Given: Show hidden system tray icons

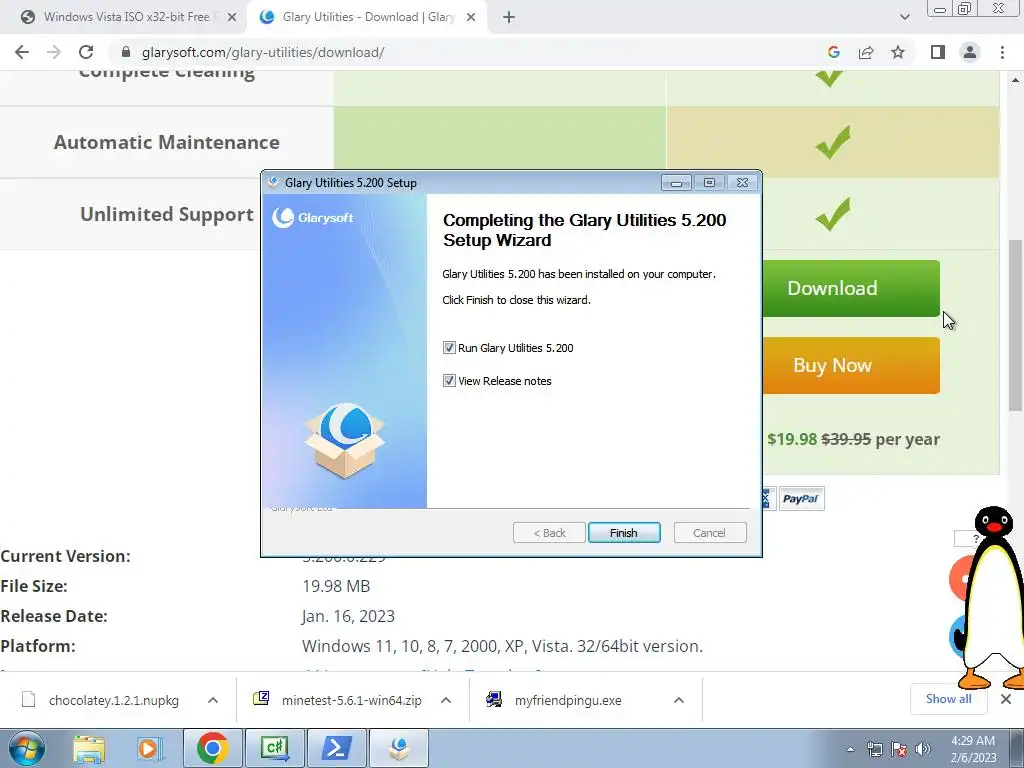Looking at the screenshot, I should click(x=850, y=749).
